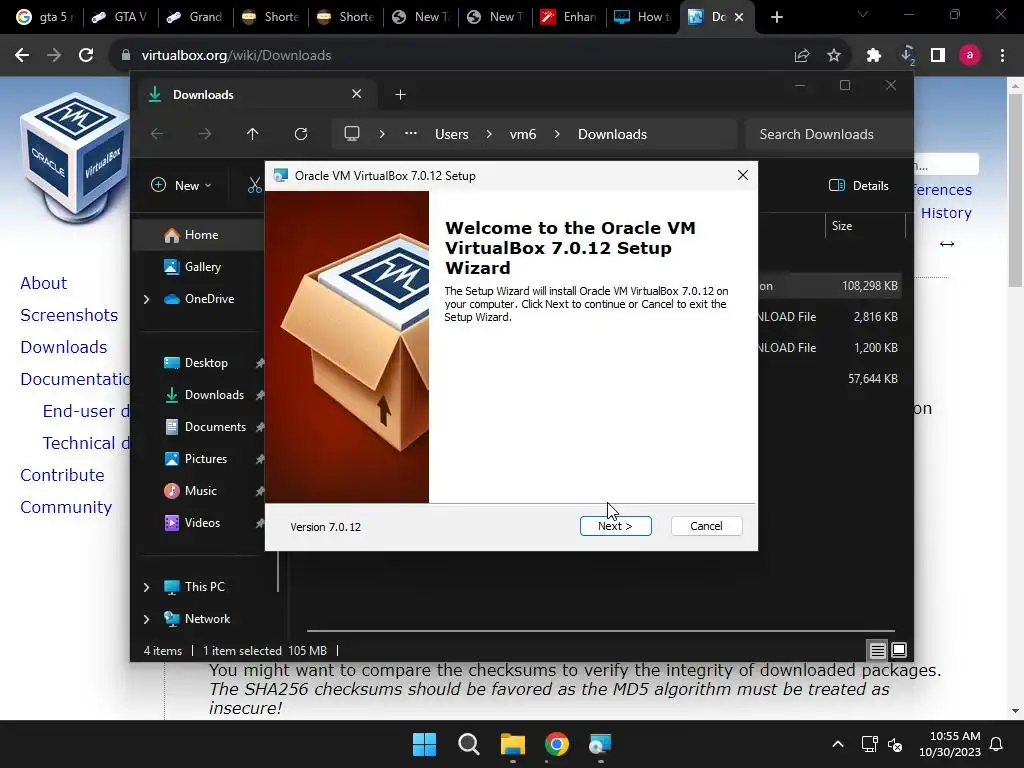Switch to the 'How t' tab
1024x768 pixels.
pyautogui.click(x=644, y=17)
